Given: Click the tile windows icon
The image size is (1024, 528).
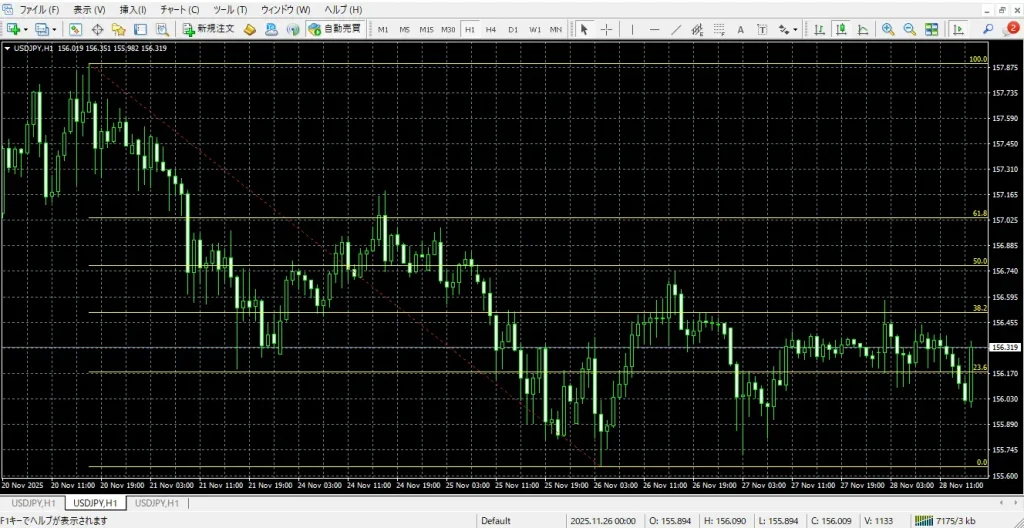Looking at the screenshot, I should [931, 29].
